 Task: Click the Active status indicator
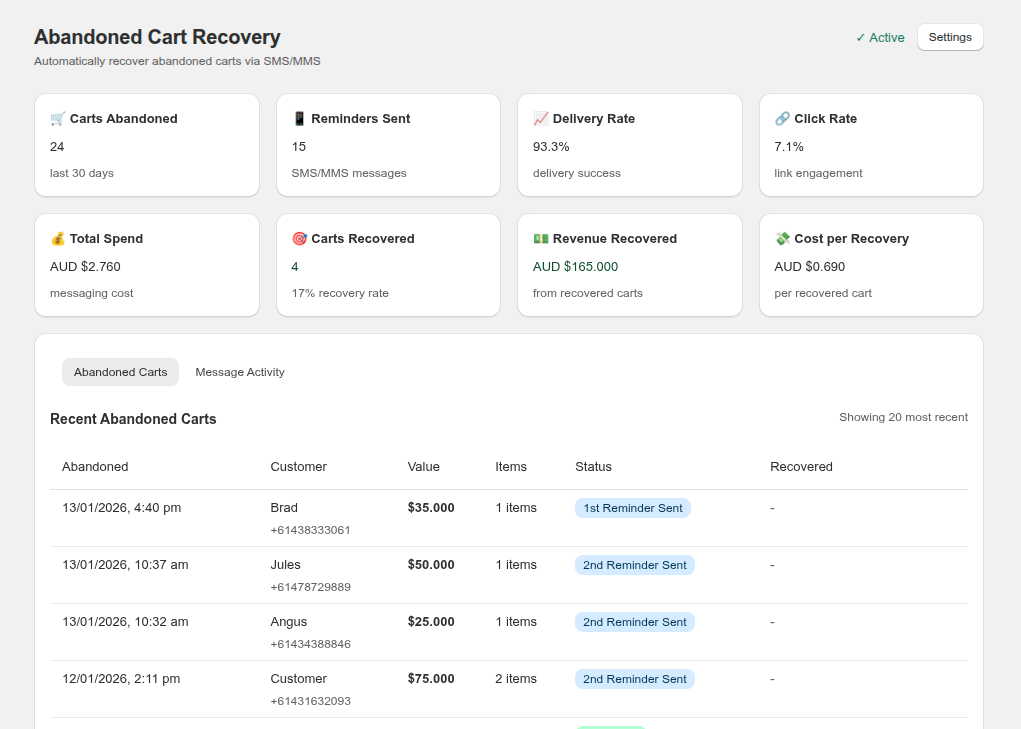[x=880, y=38]
